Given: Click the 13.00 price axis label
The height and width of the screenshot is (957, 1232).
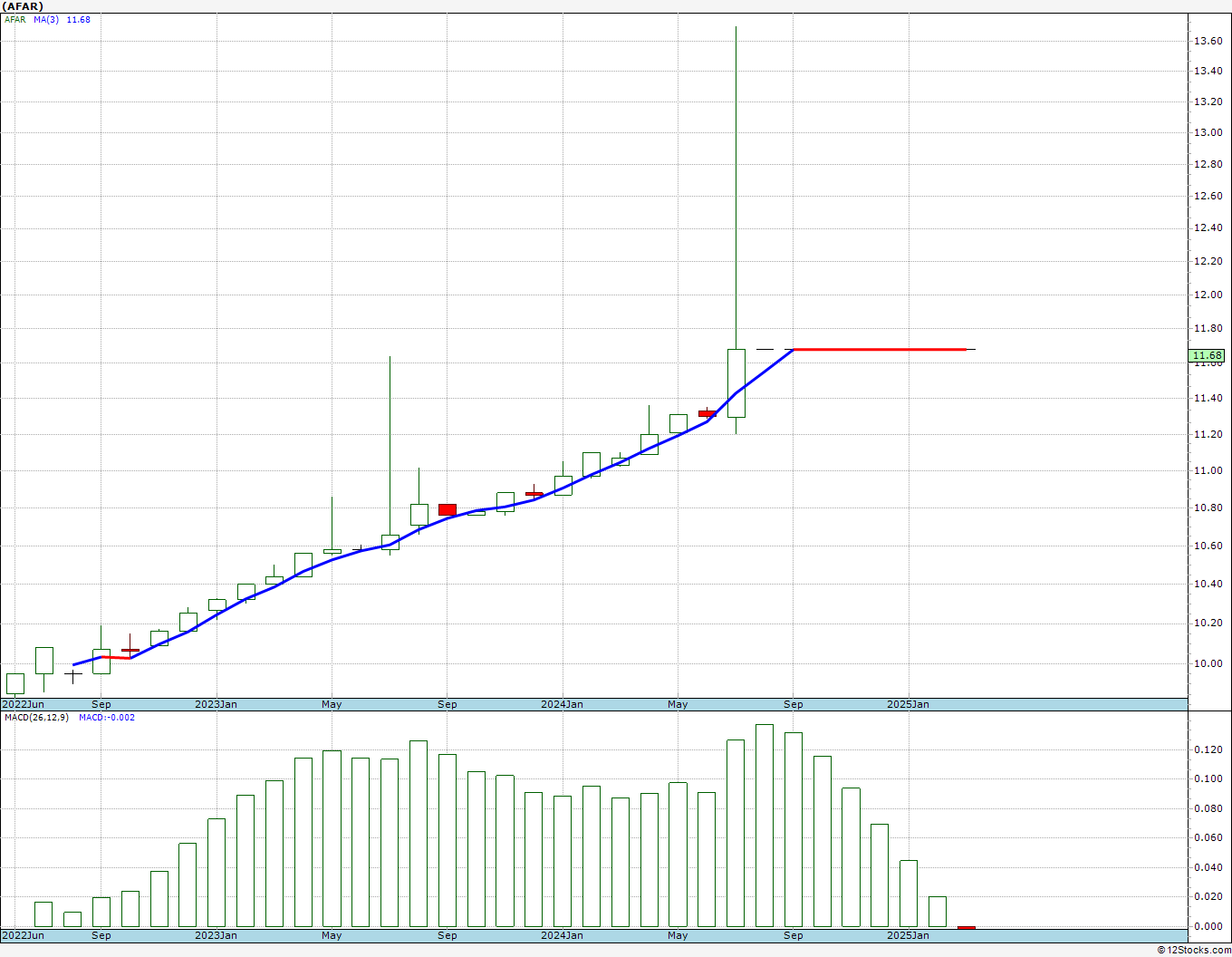Looking at the screenshot, I should pos(1208,132).
